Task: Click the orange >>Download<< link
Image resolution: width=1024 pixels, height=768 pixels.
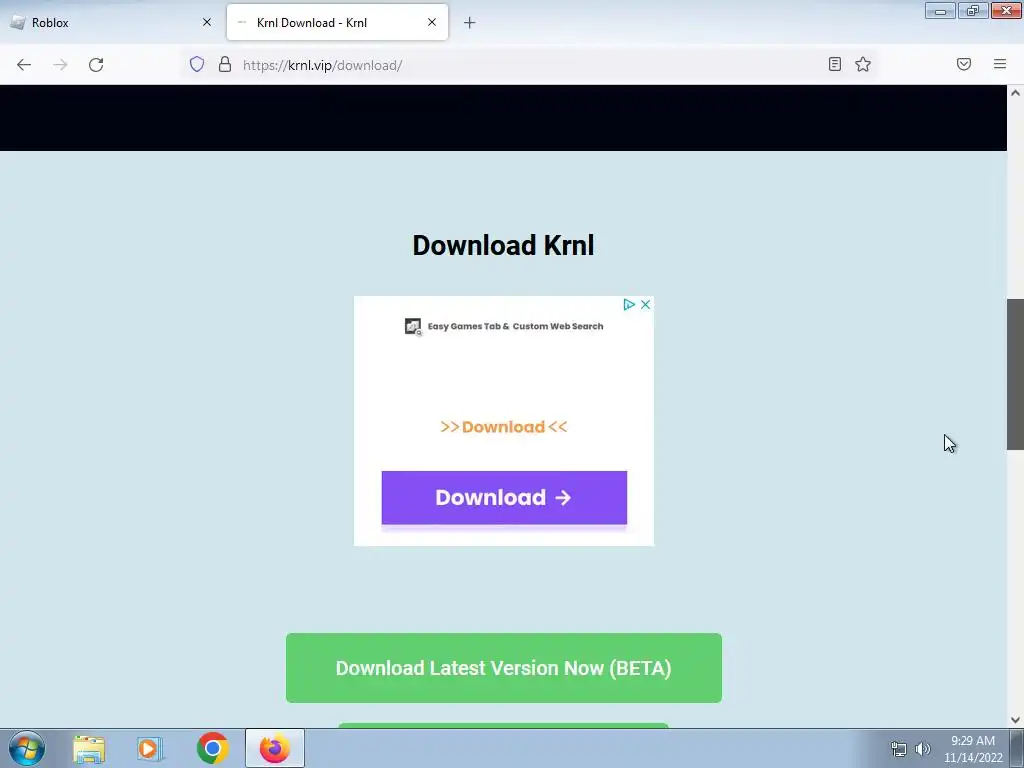Action: (504, 427)
